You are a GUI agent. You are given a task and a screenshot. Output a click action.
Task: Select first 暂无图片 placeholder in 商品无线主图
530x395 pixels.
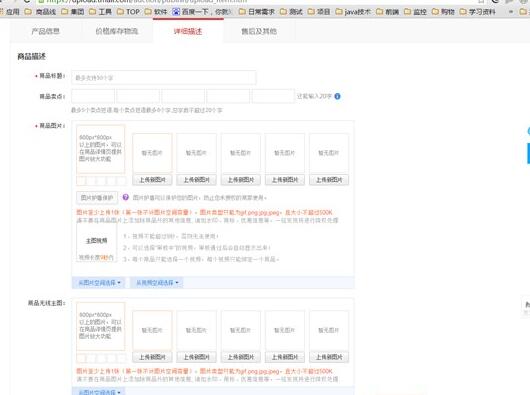(152, 330)
